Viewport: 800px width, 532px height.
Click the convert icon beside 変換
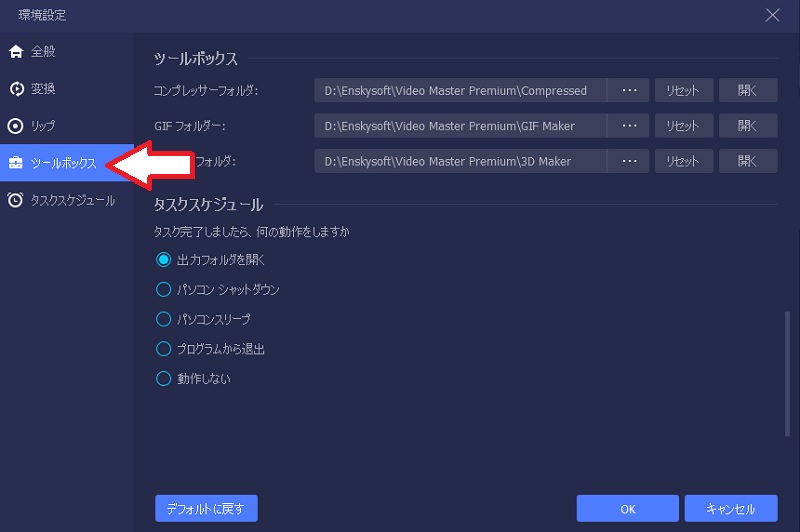[16, 89]
